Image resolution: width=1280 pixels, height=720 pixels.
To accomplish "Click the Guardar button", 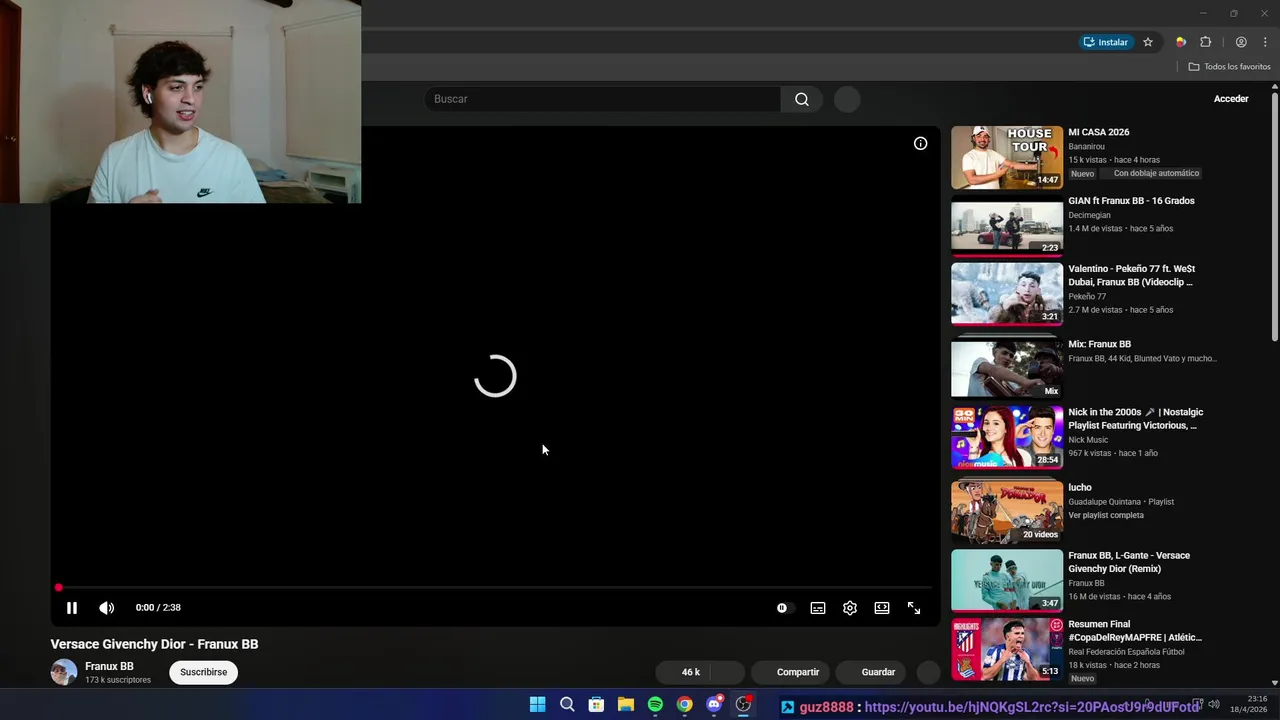I will 871,672.
